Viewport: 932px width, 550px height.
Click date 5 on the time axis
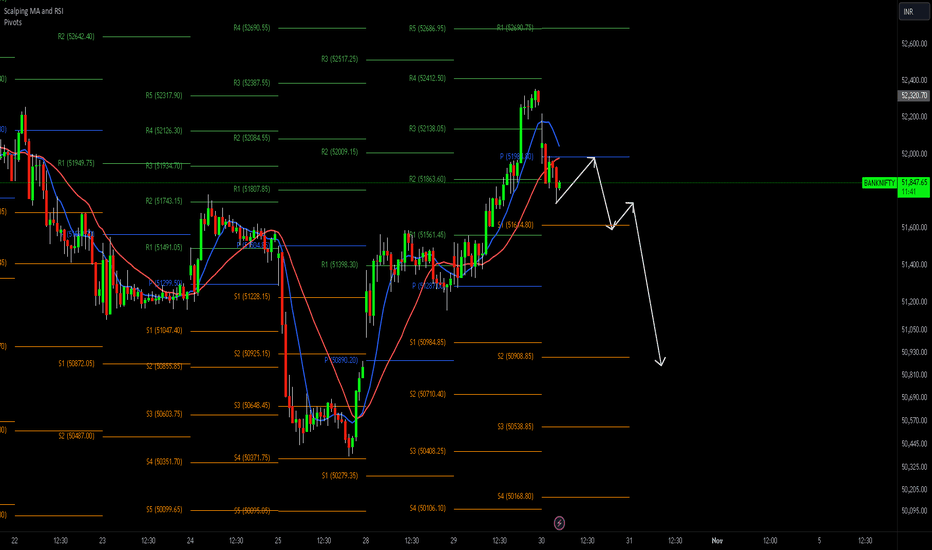pos(819,540)
